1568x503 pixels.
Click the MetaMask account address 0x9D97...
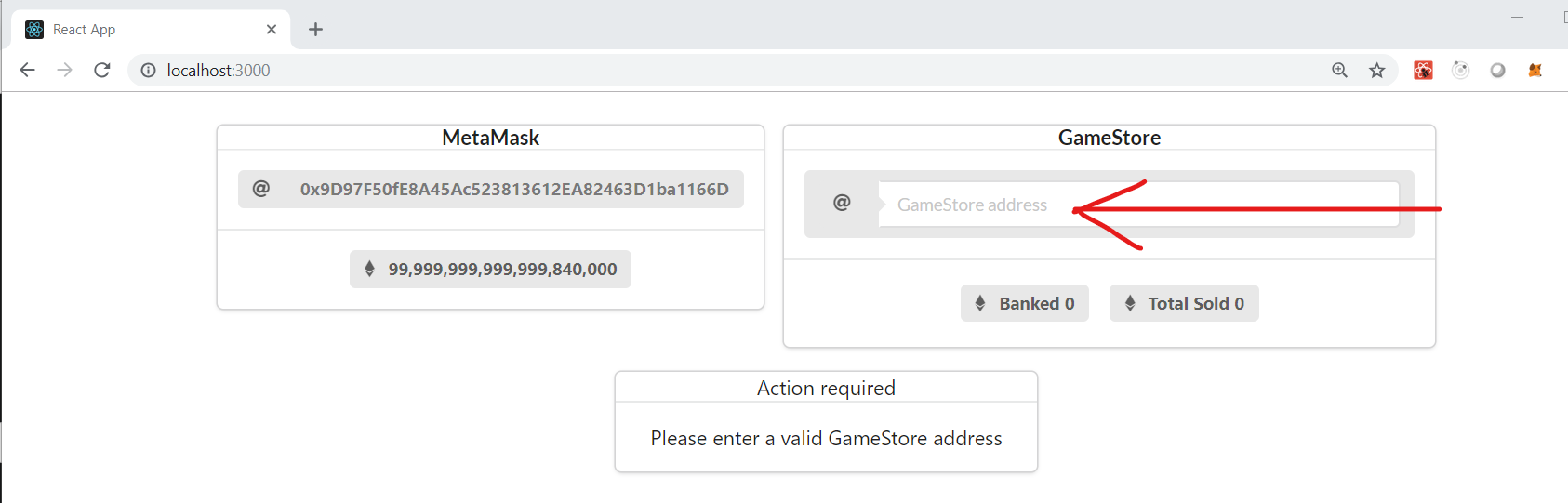(x=514, y=190)
